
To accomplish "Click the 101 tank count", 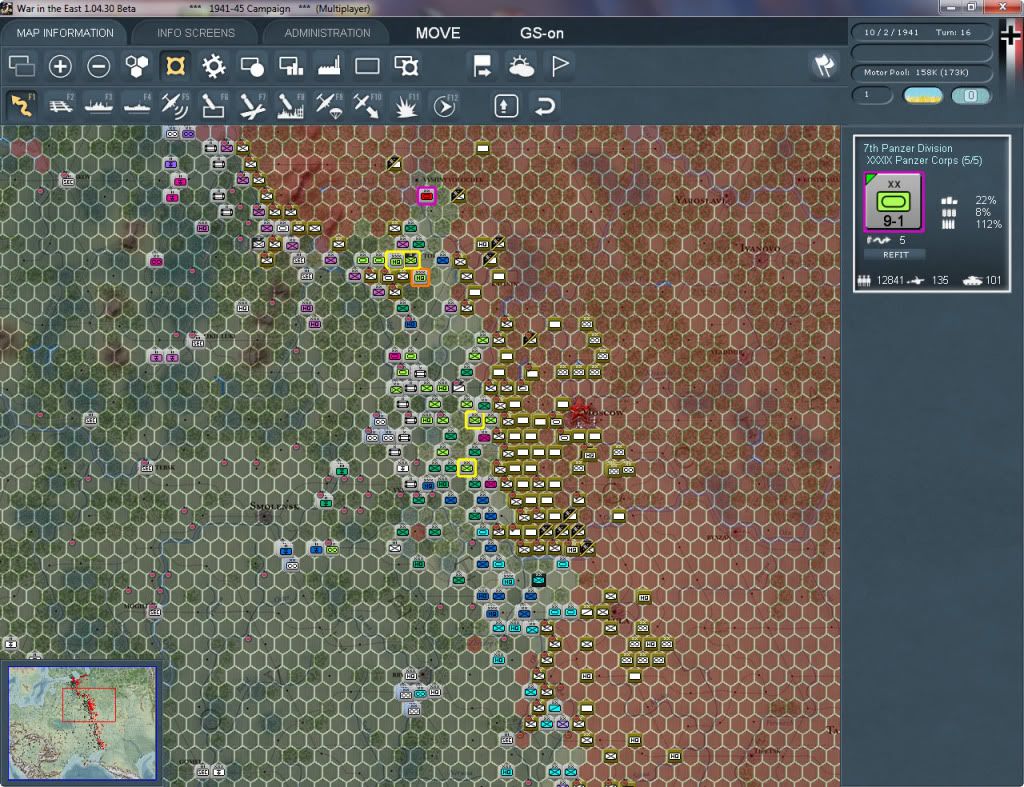I will click(993, 280).
